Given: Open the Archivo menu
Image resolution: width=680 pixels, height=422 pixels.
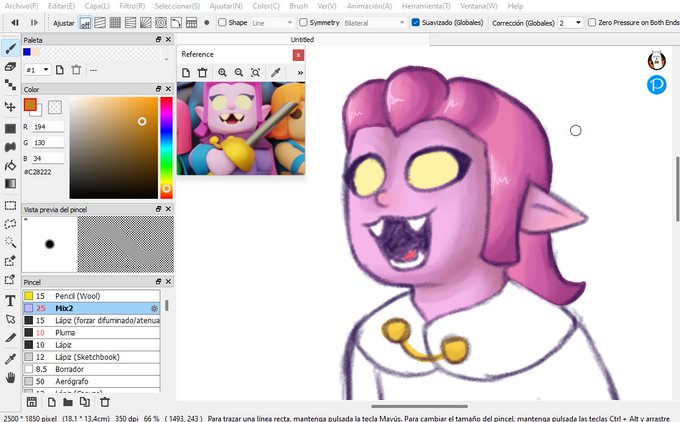Looking at the screenshot, I should pyautogui.click(x=22, y=6).
